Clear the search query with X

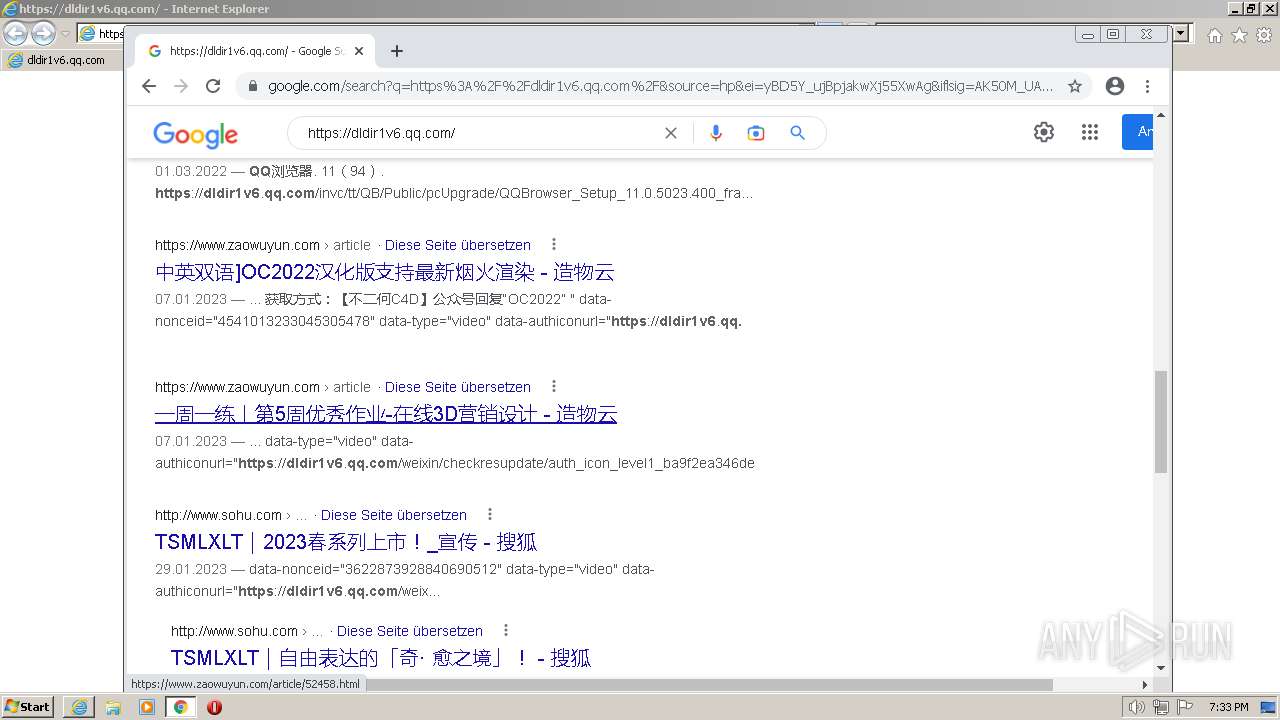tap(671, 133)
